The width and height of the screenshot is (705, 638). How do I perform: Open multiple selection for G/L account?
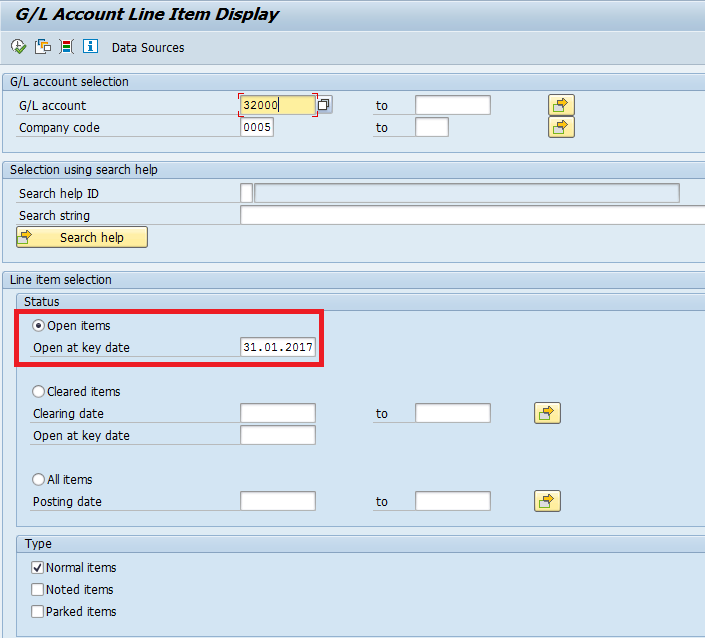(x=561, y=105)
